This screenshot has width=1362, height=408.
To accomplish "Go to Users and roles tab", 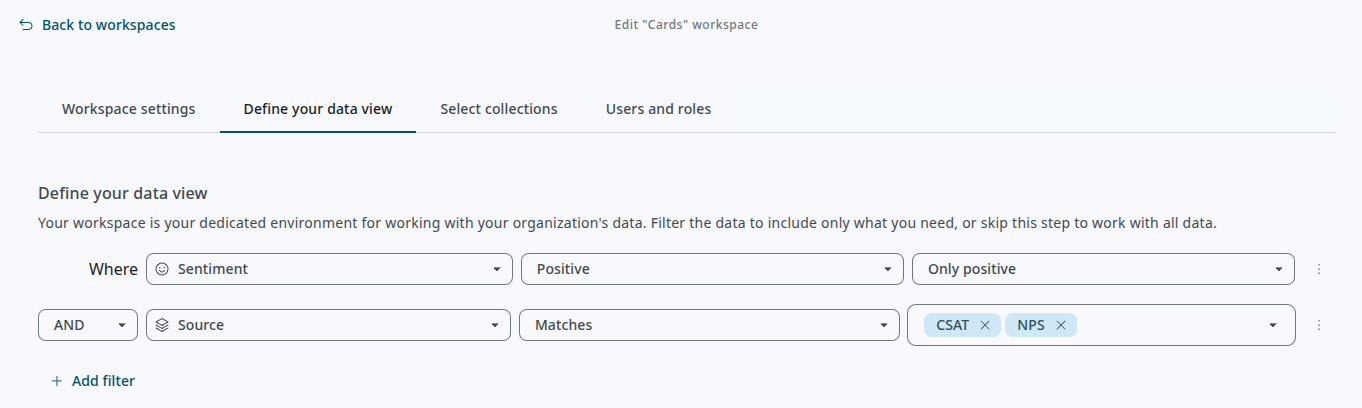I will (658, 109).
